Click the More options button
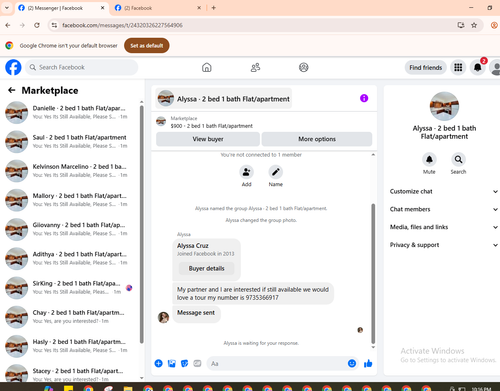 [317, 139]
